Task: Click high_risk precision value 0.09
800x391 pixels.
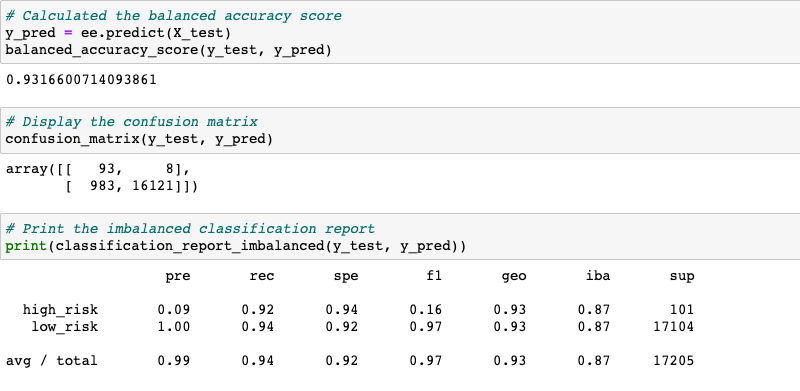Action: pos(173,310)
